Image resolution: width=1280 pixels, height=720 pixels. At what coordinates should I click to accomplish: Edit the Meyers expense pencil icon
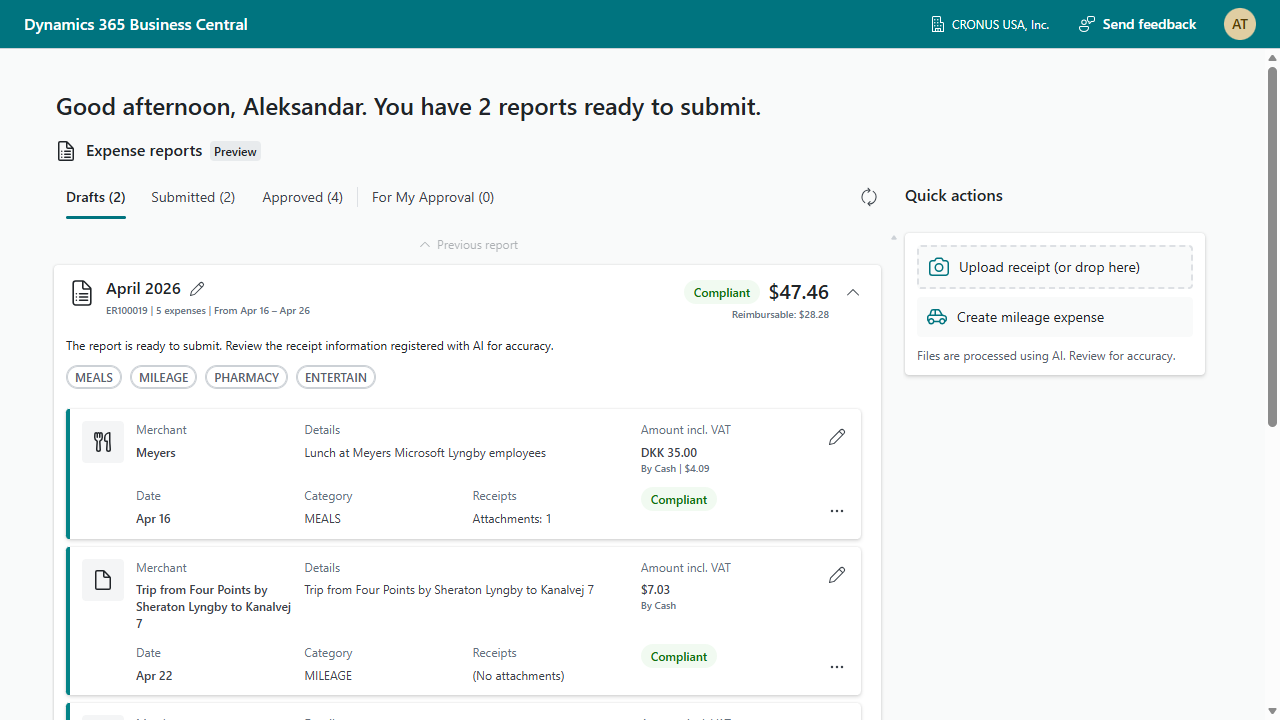click(837, 437)
